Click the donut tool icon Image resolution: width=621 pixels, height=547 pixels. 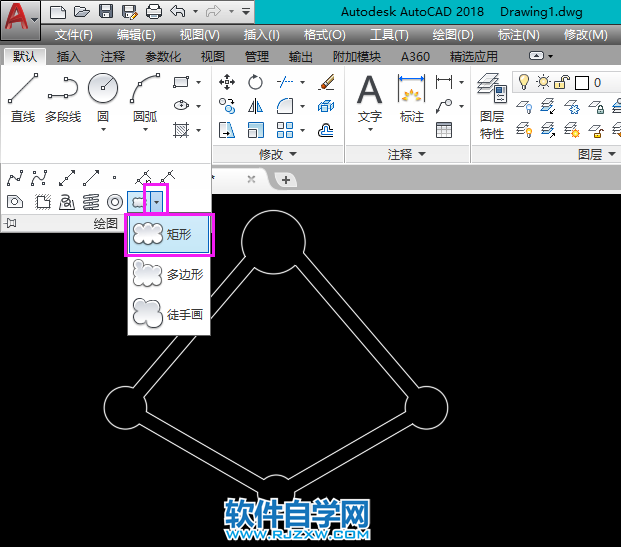coord(115,202)
